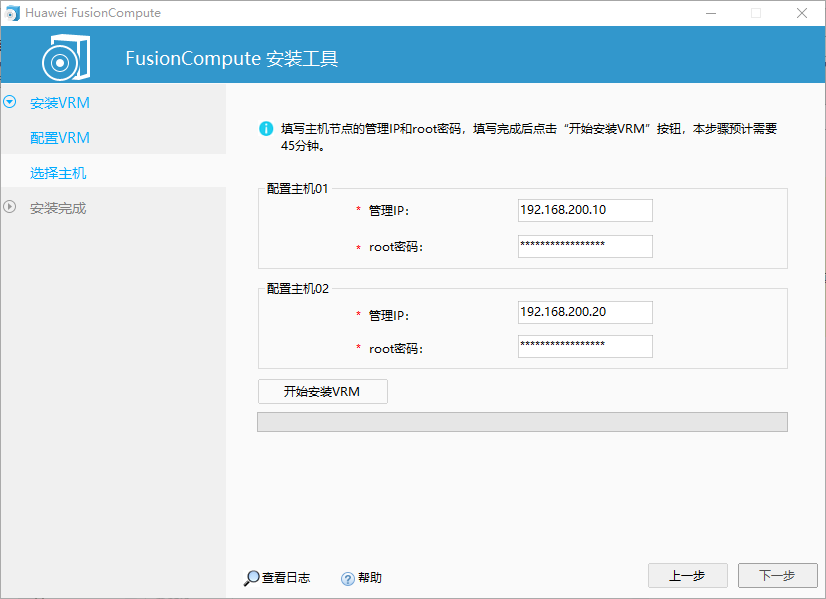
Task: Click the magnifier icon next to 查看日志
Action: [x=251, y=578]
